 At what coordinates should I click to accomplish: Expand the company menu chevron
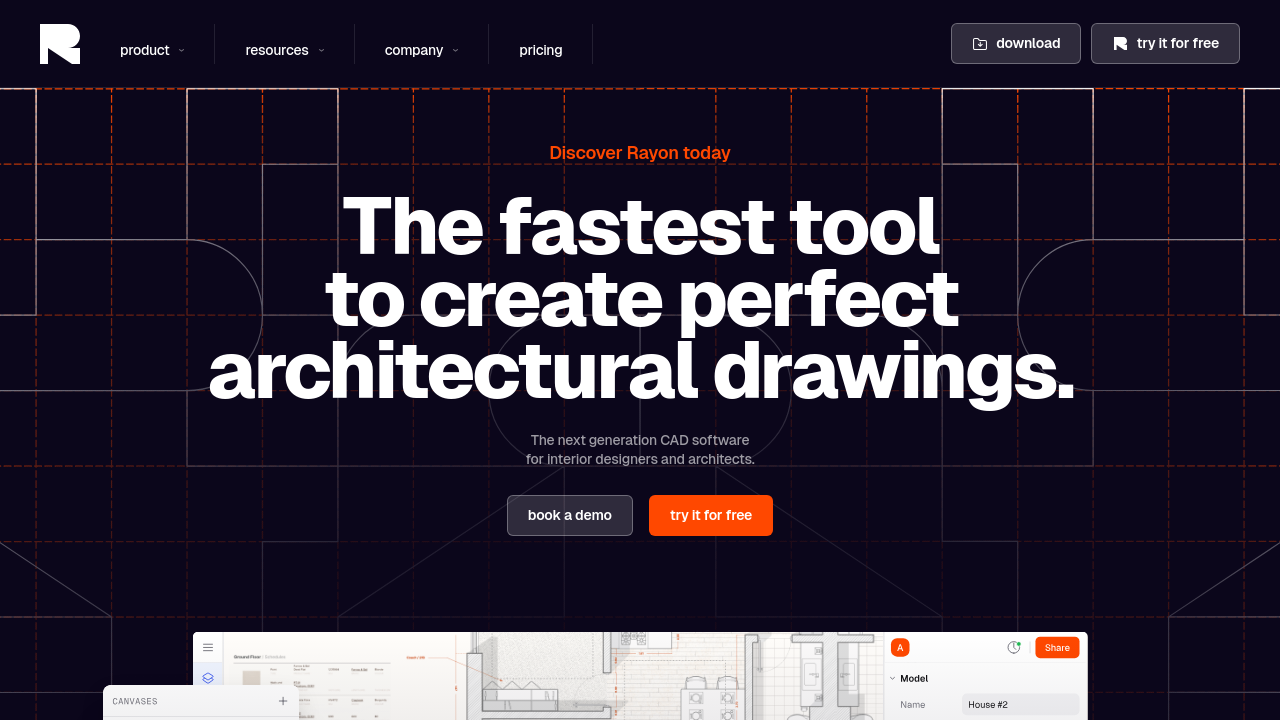click(x=455, y=50)
